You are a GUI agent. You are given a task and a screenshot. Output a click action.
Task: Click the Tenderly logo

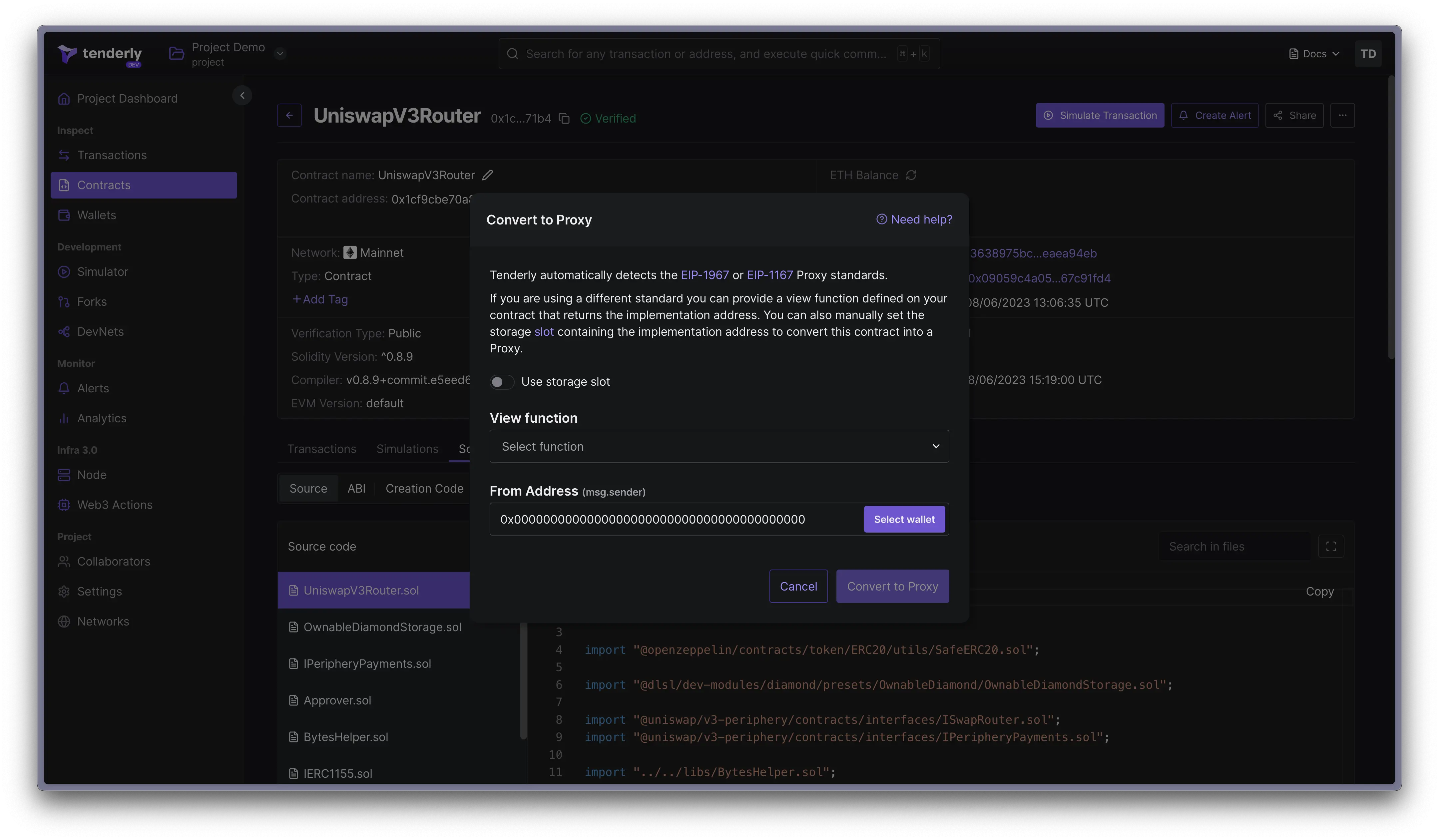(x=100, y=54)
